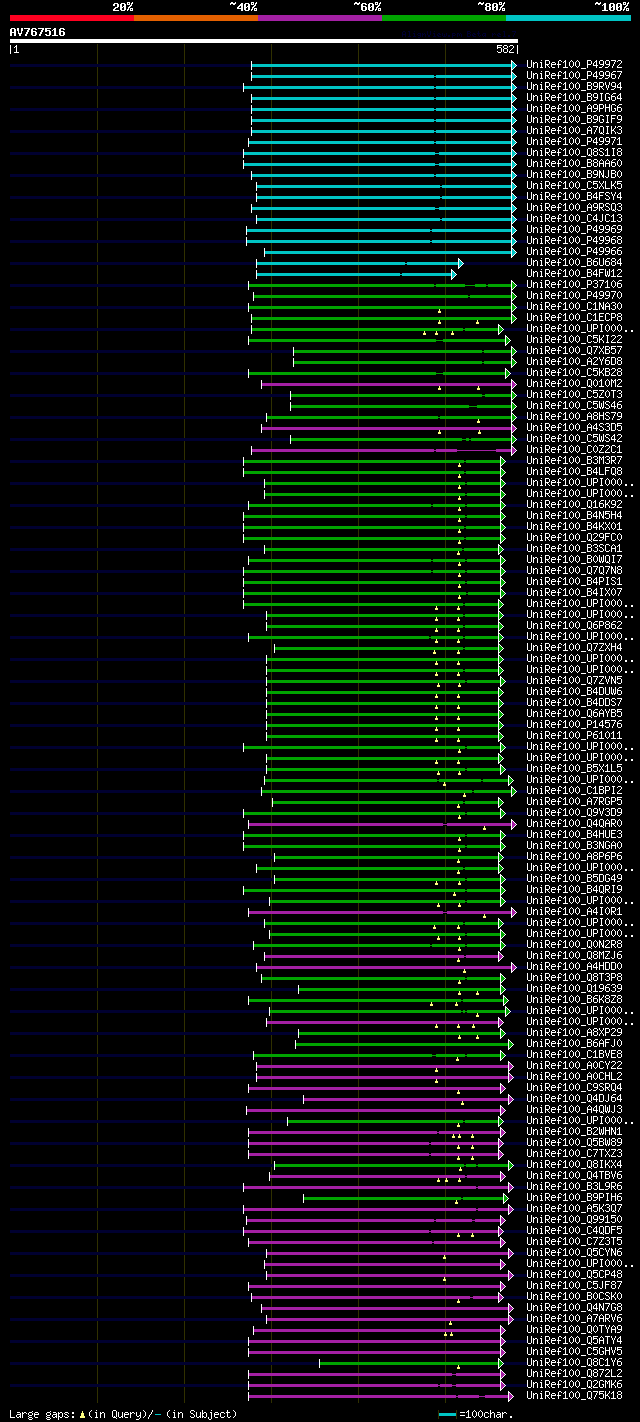Click UniRef100_A4I0R1 label
The image size is (640, 1422).
[574, 911]
